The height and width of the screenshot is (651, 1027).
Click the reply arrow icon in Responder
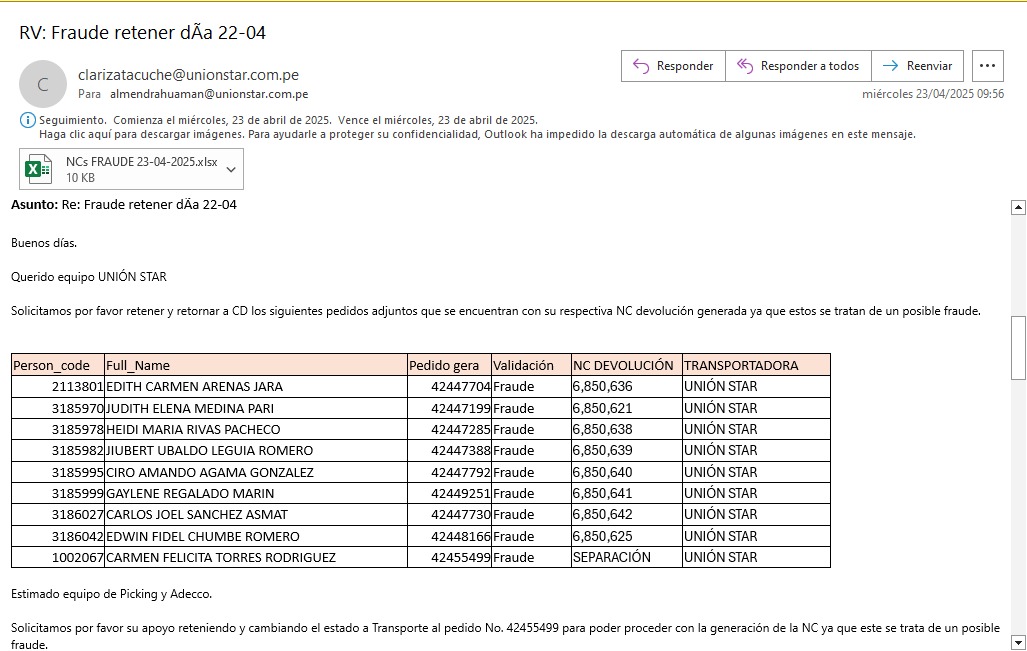click(642, 66)
